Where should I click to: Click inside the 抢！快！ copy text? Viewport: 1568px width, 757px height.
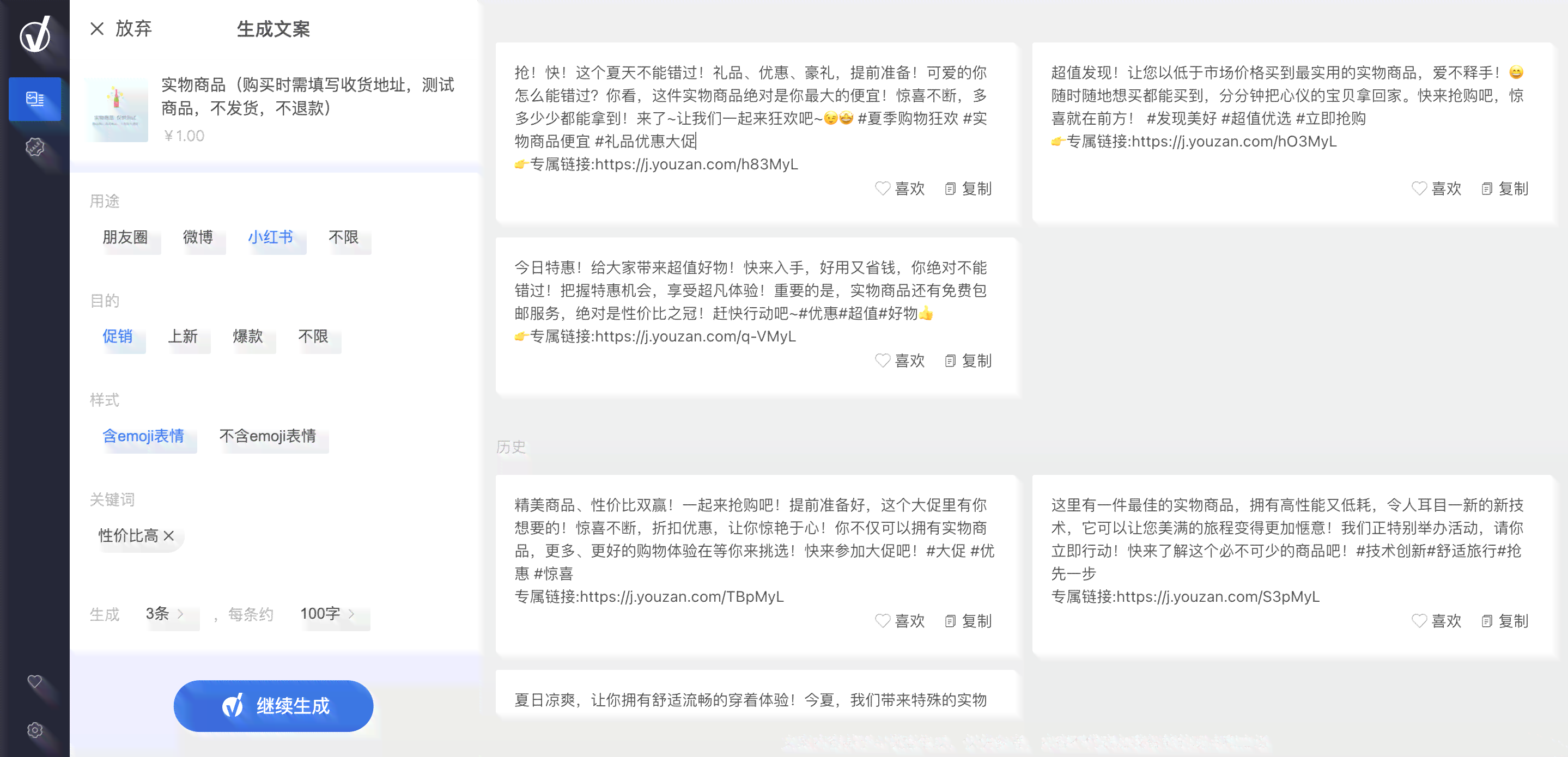pyautogui.click(x=751, y=107)
